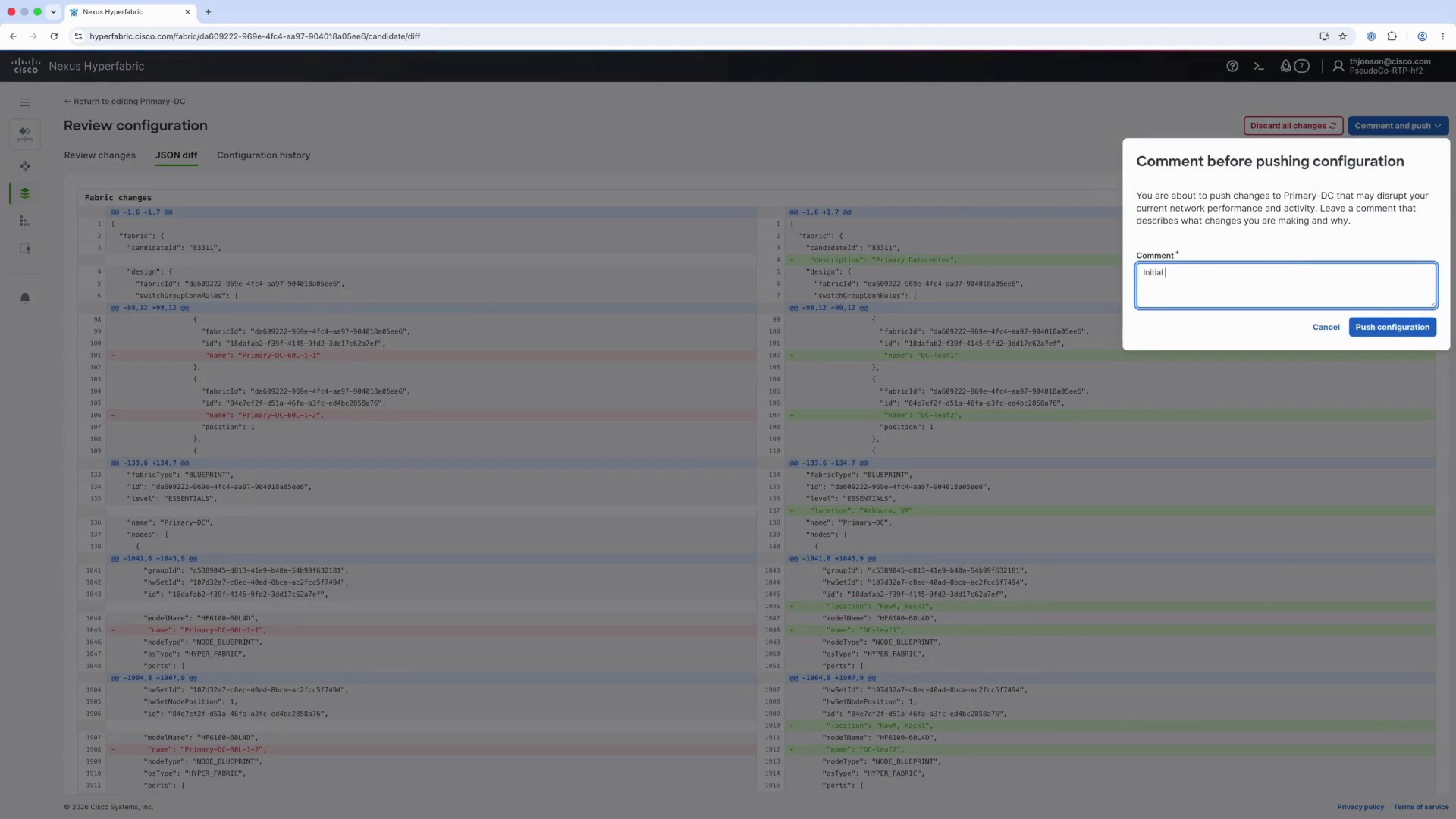Open the help question mark icon
1456x819 pixels.
(1232, 66)
